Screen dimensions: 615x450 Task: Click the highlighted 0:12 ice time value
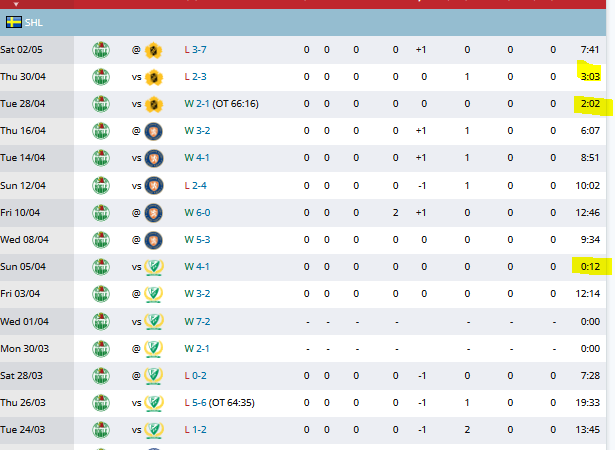pos(590,267)
